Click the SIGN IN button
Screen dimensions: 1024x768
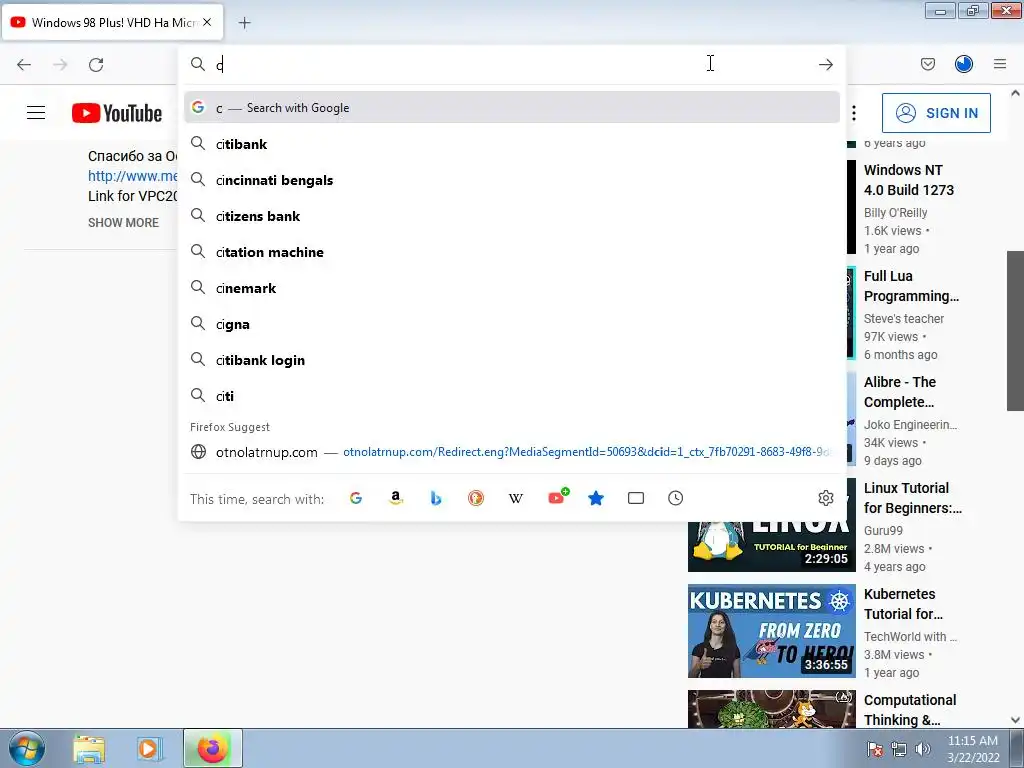point(936,113)
